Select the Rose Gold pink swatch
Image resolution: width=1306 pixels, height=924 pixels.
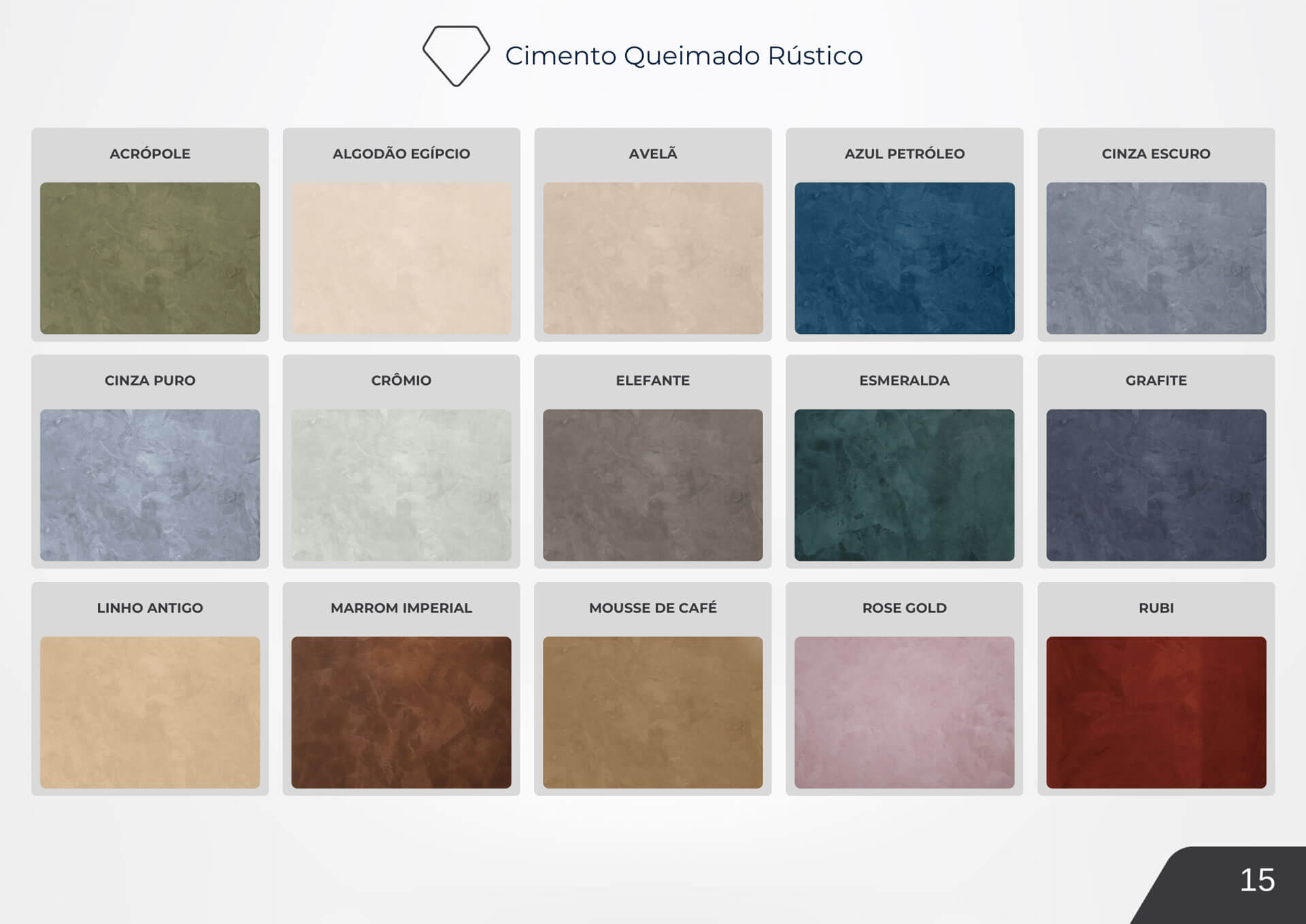click(905, 713)
